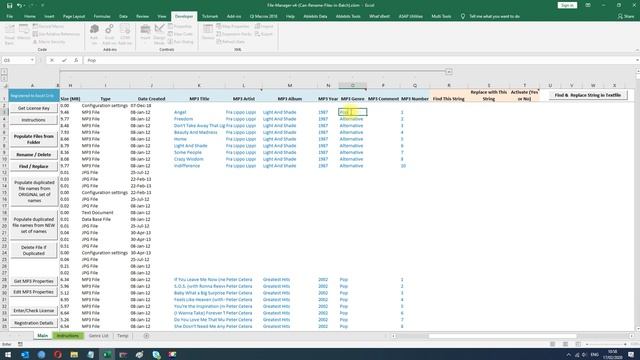This screenshot has height=360, width=640.
Task: Click Find & Replace String in Textfile button
Action: pyautogui.click(x=587, y=95)
